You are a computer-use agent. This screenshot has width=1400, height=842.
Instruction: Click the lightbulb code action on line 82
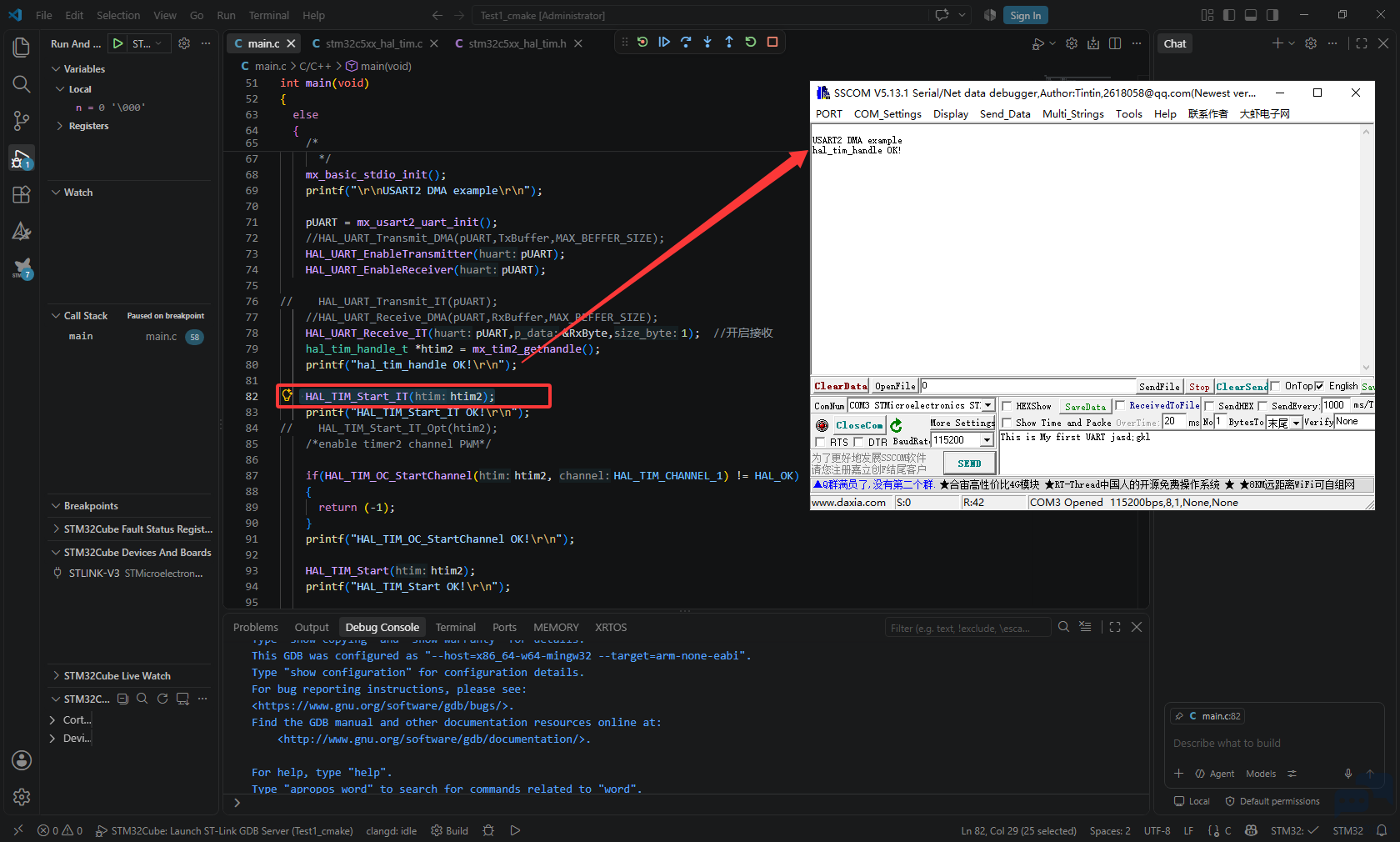pyautogui.click(x=287, y=395)
